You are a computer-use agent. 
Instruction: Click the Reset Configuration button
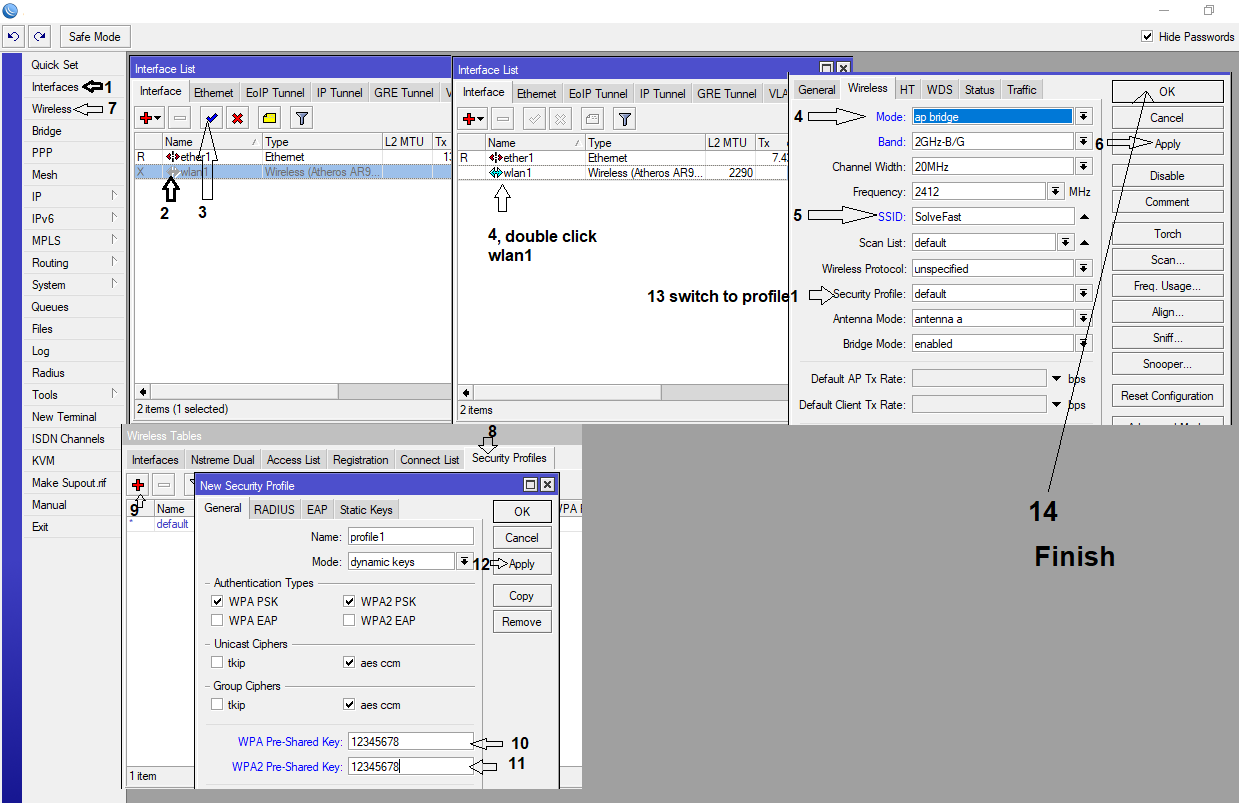pyautogui.click(x=1167, y=396)
